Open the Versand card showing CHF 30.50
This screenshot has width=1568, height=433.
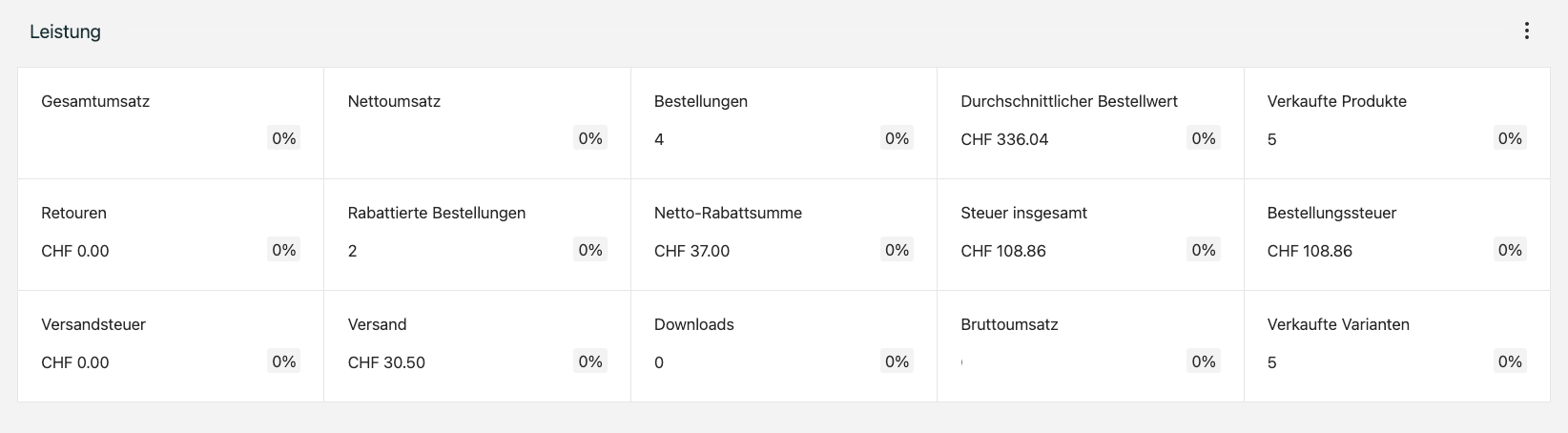[477, 345]
